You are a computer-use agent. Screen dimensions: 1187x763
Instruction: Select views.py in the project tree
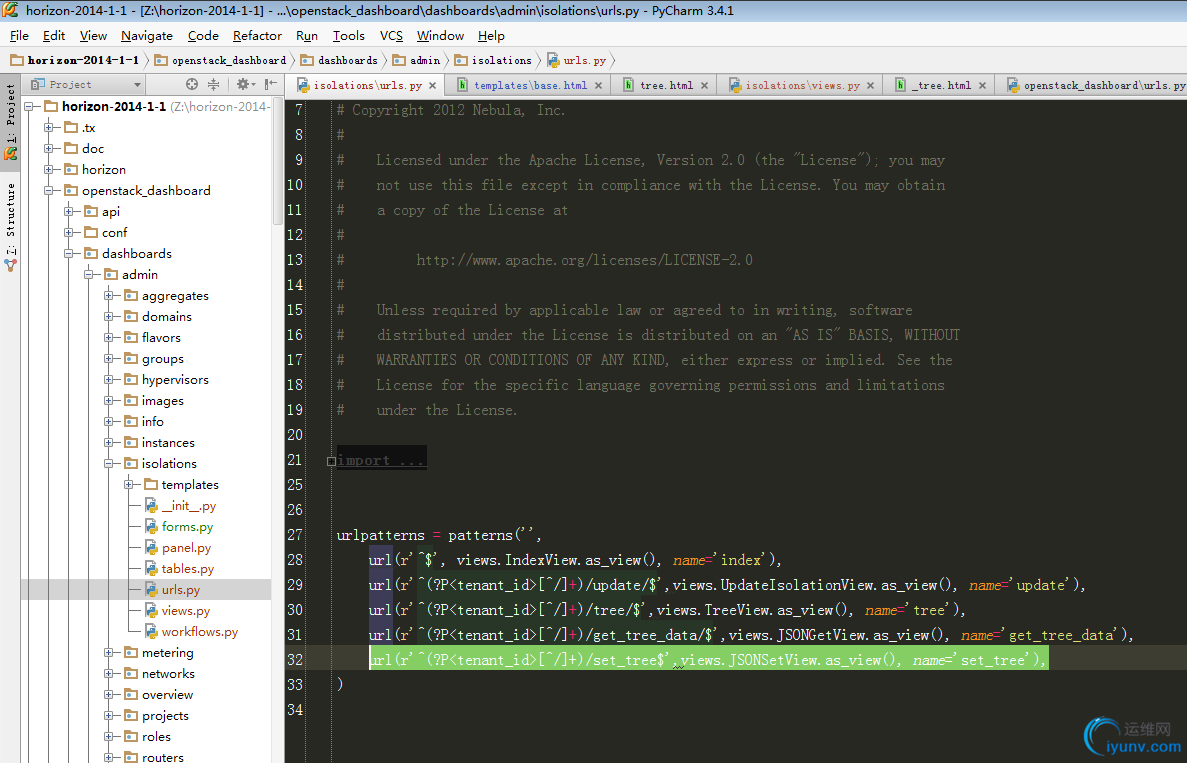185,611
